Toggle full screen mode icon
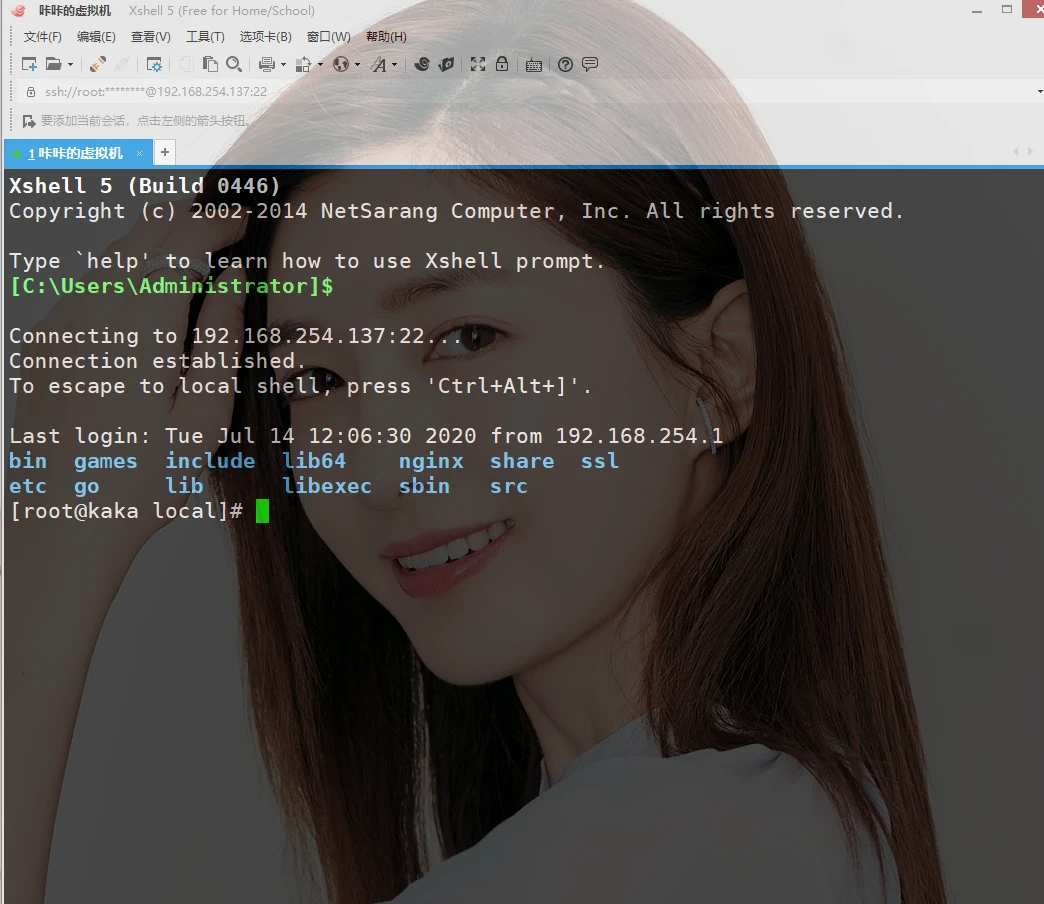 pyautogui.click(x=478, y=64)
